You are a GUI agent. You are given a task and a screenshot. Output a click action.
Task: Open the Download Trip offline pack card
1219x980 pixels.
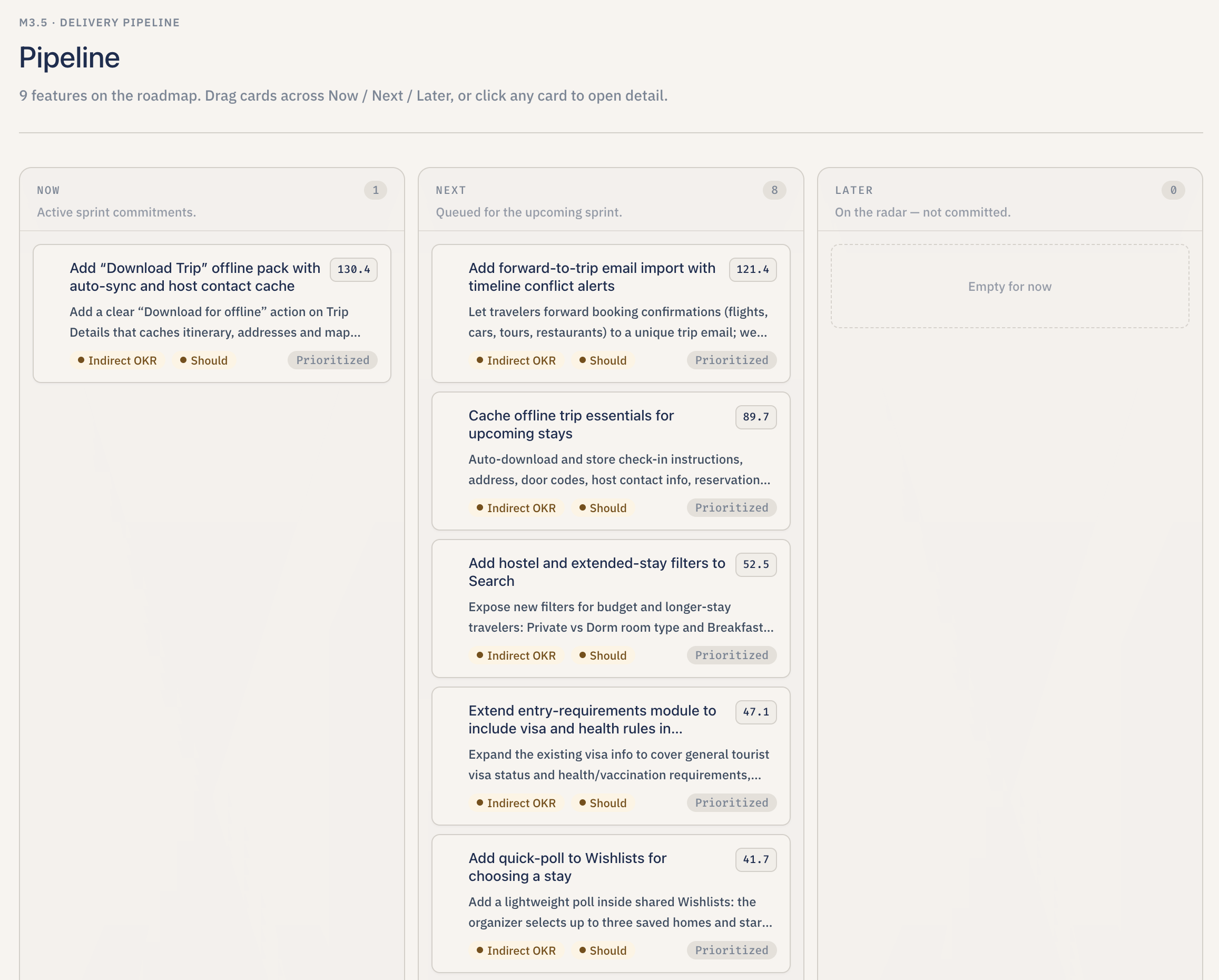[194, 277]
